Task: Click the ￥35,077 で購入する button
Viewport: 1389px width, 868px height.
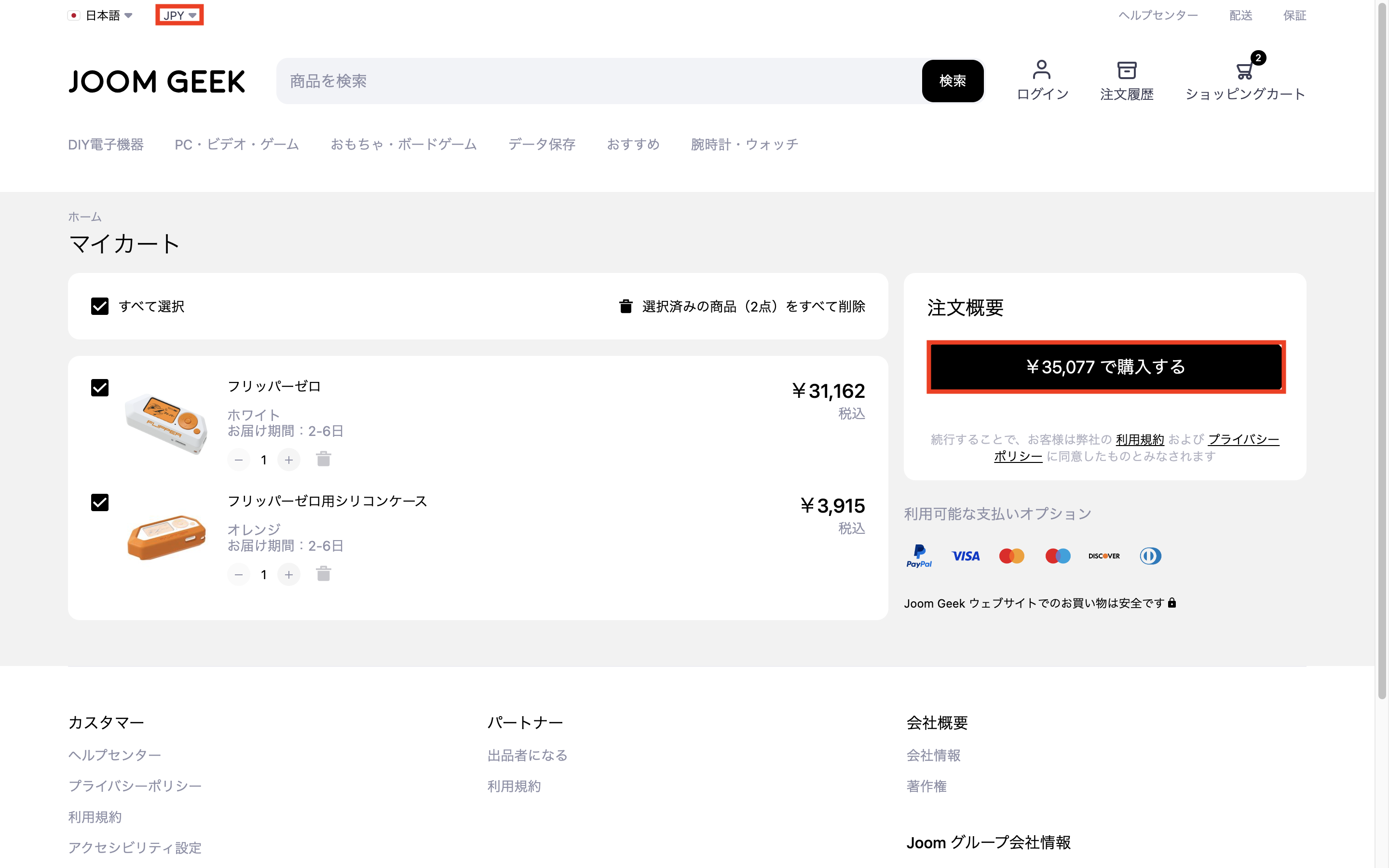Action: click(x=1105, y=367)
